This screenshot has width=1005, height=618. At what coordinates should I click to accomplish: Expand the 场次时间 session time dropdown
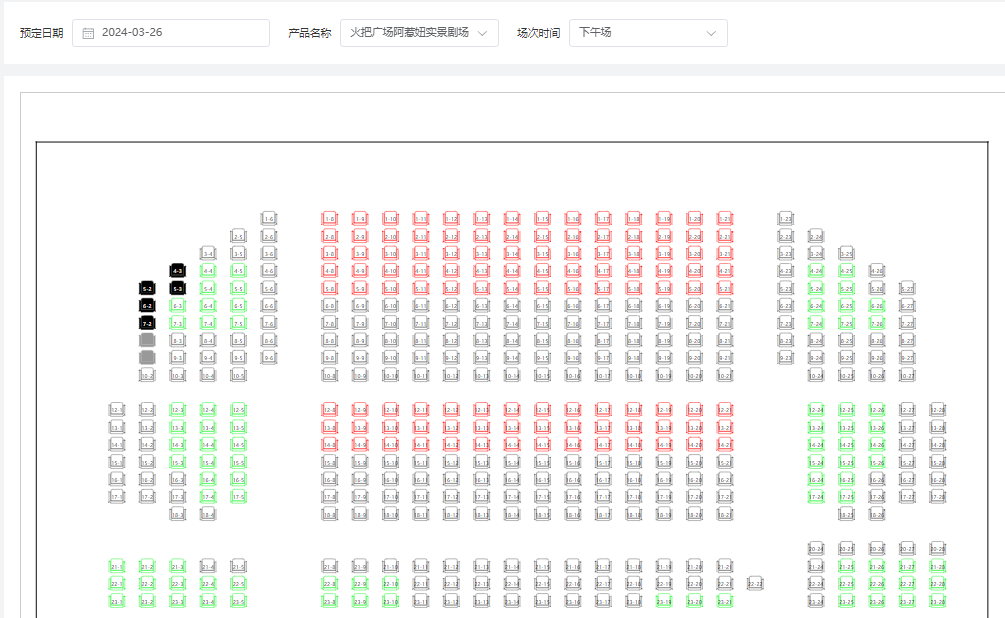click(647, 33)
